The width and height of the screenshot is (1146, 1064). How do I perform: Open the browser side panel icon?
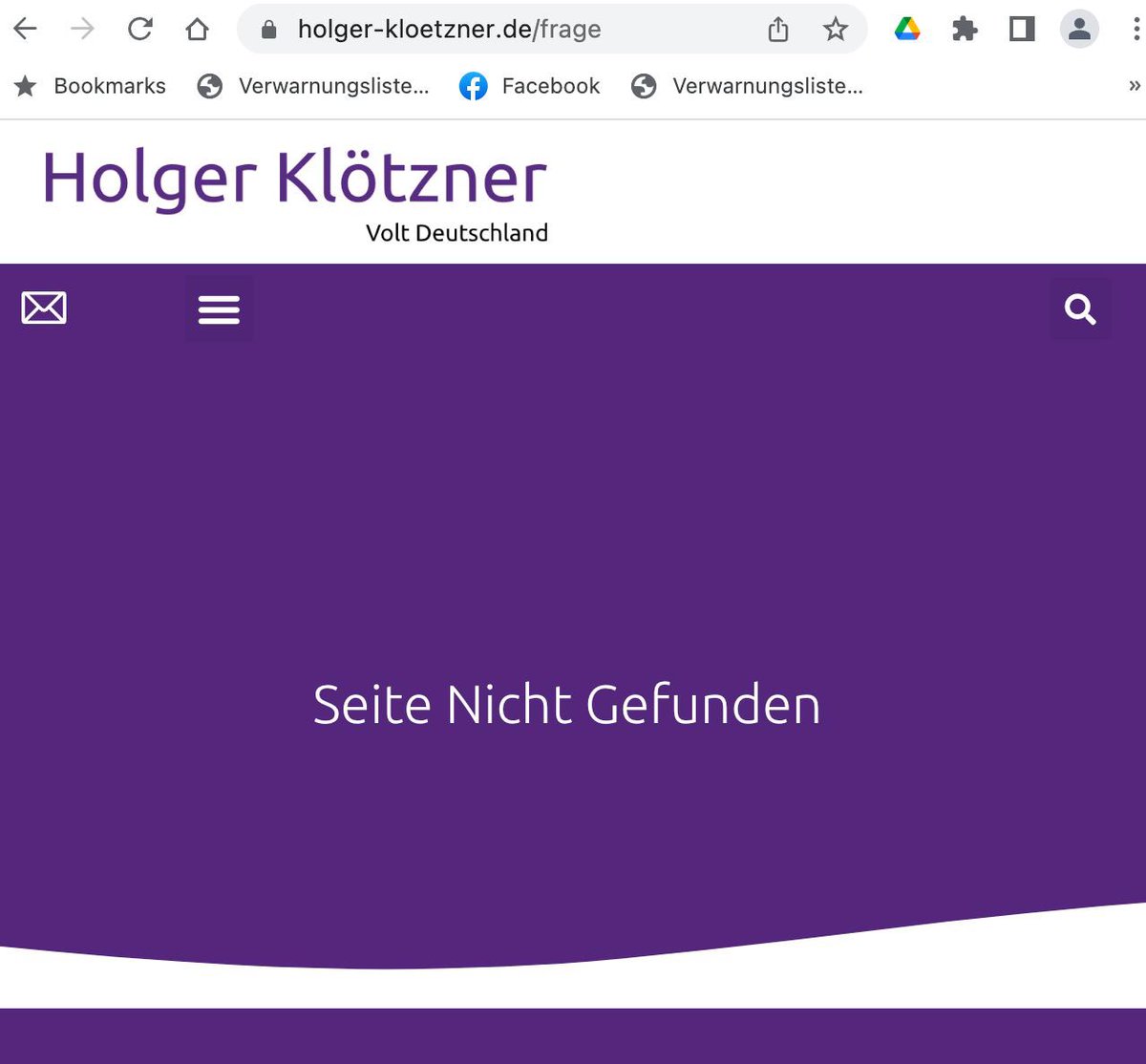1022,29
